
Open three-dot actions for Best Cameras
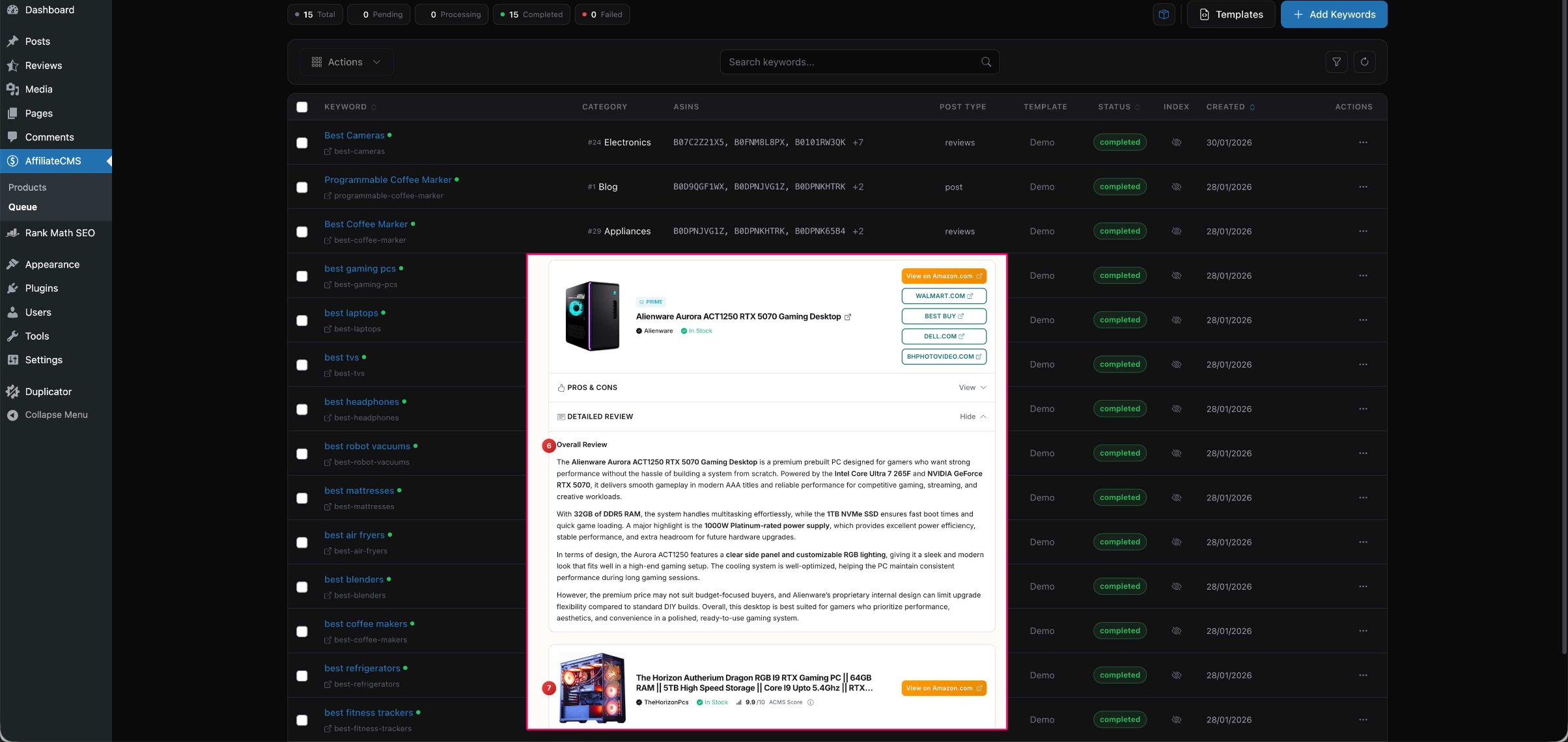[x=1363, y=143]
